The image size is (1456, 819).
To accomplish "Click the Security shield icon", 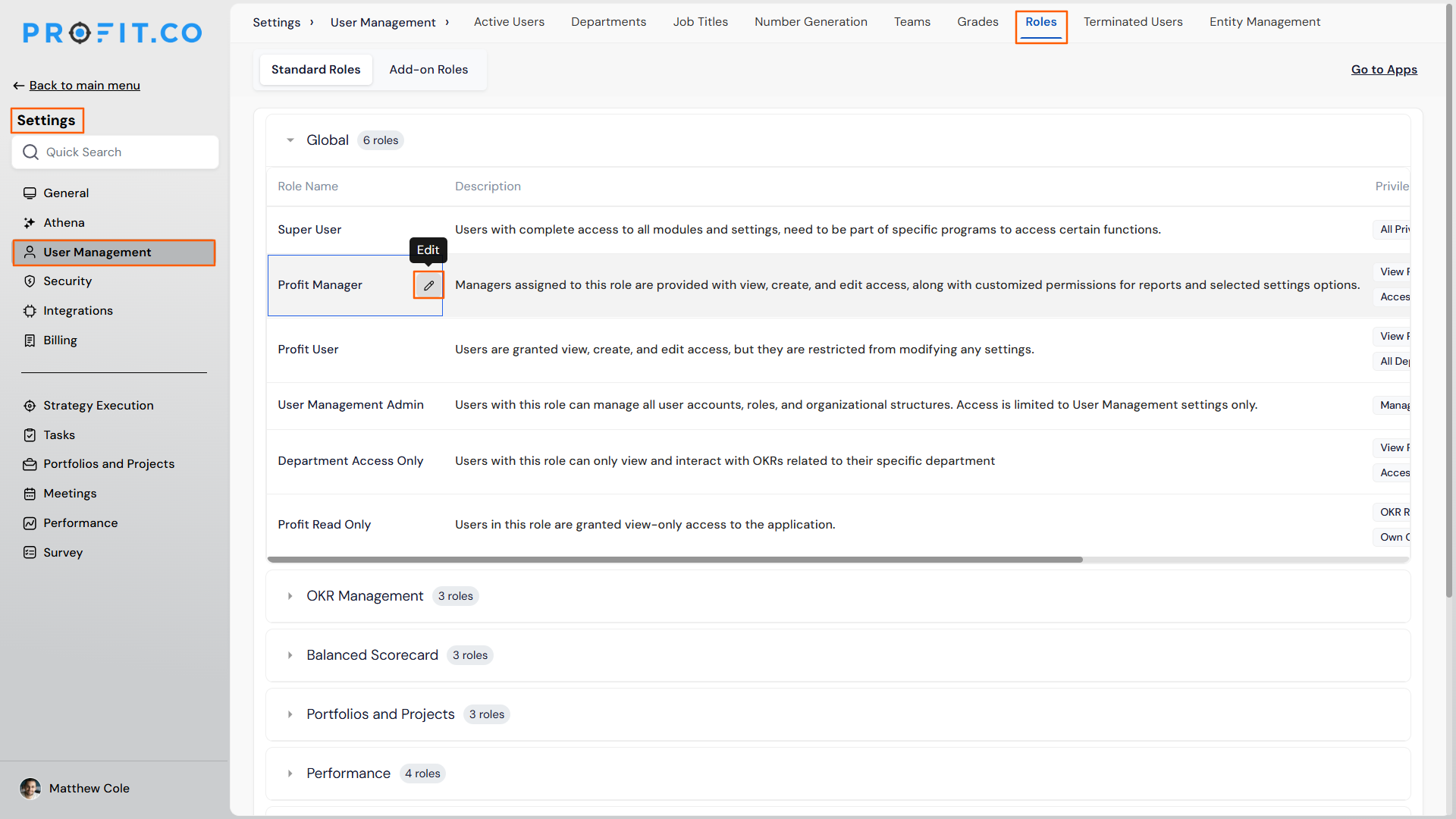I will tap(30, 281).
